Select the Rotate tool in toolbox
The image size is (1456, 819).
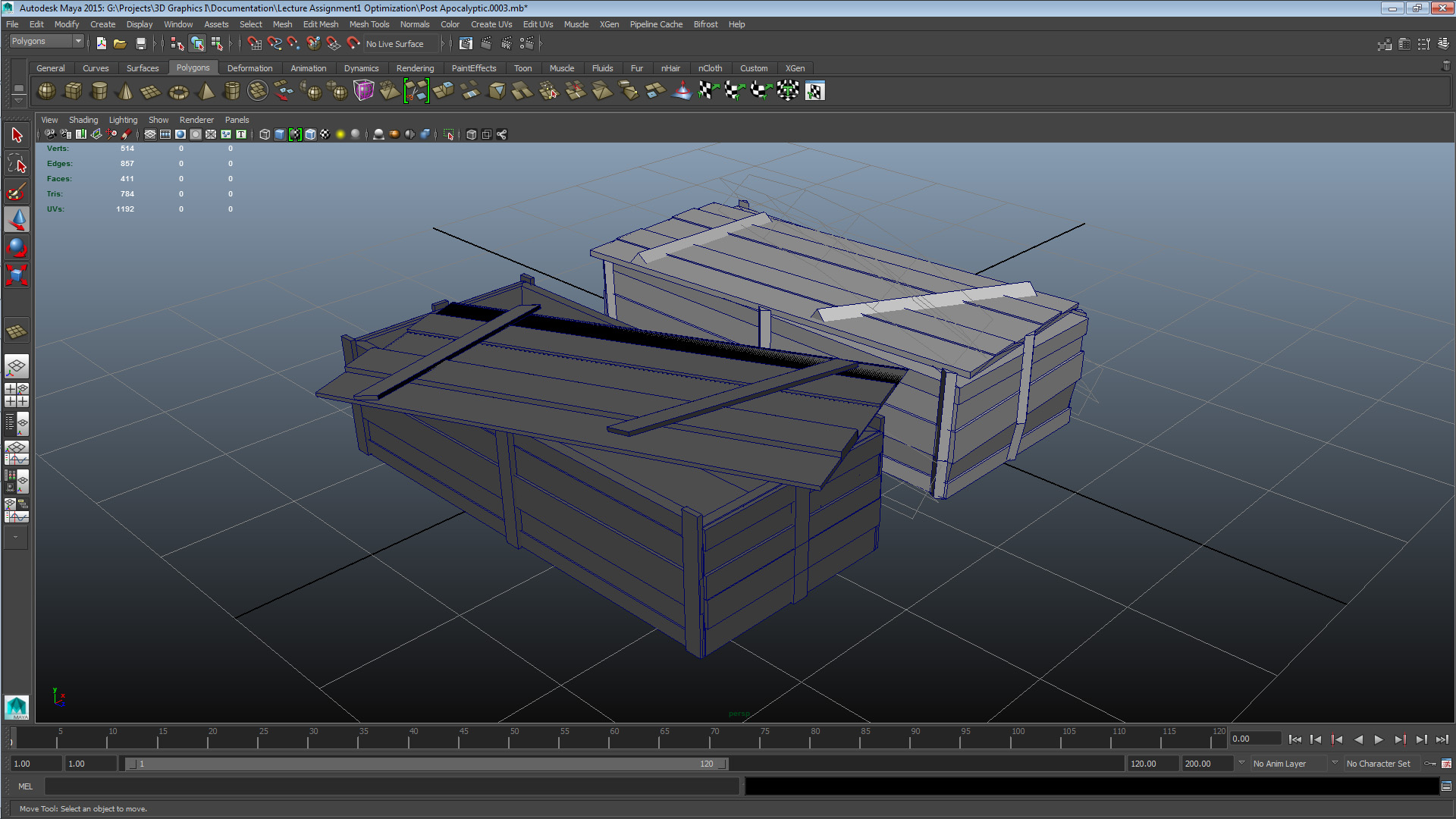pos(17,247)
